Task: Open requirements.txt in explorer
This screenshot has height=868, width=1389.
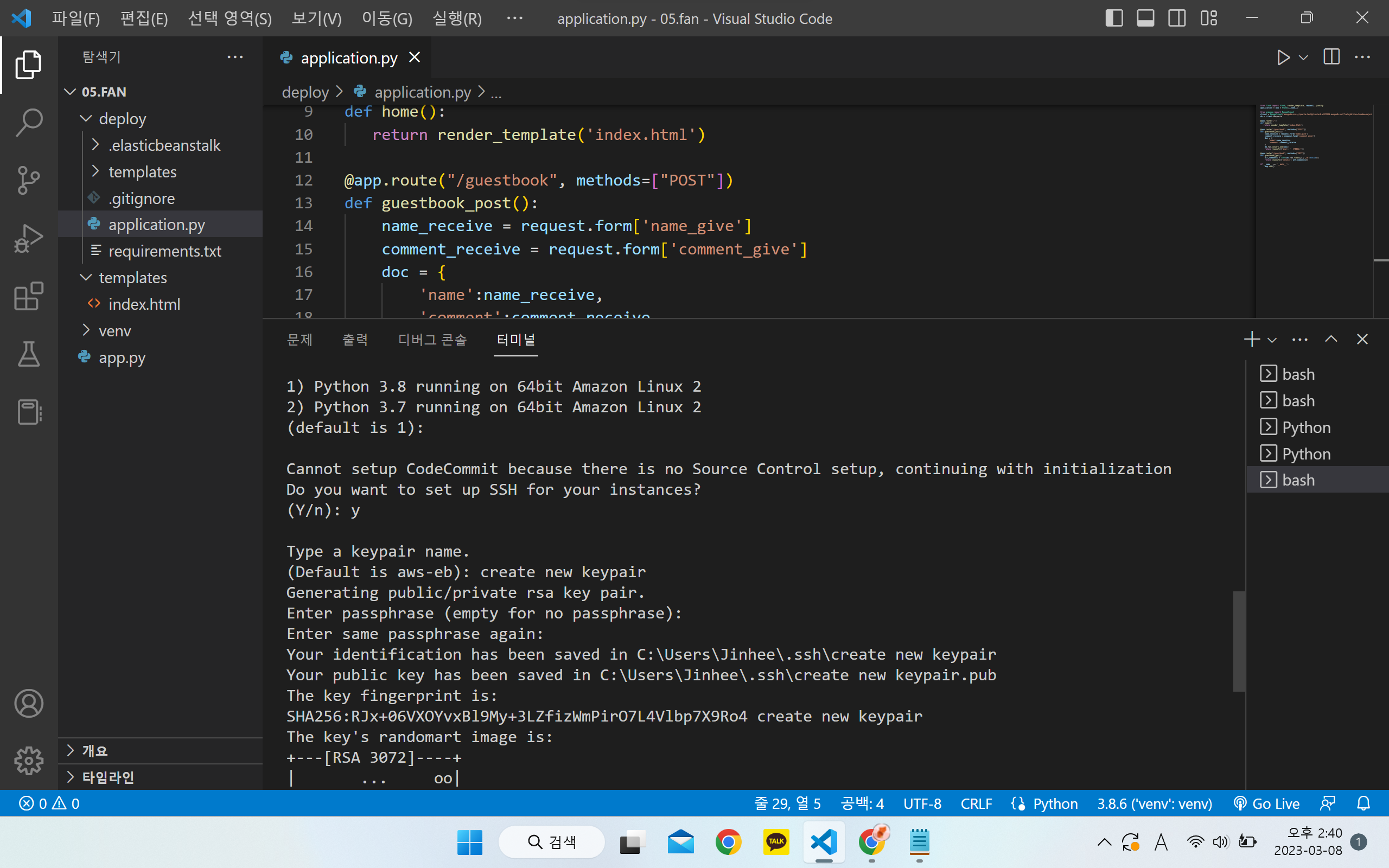Action: pos(160,251)
